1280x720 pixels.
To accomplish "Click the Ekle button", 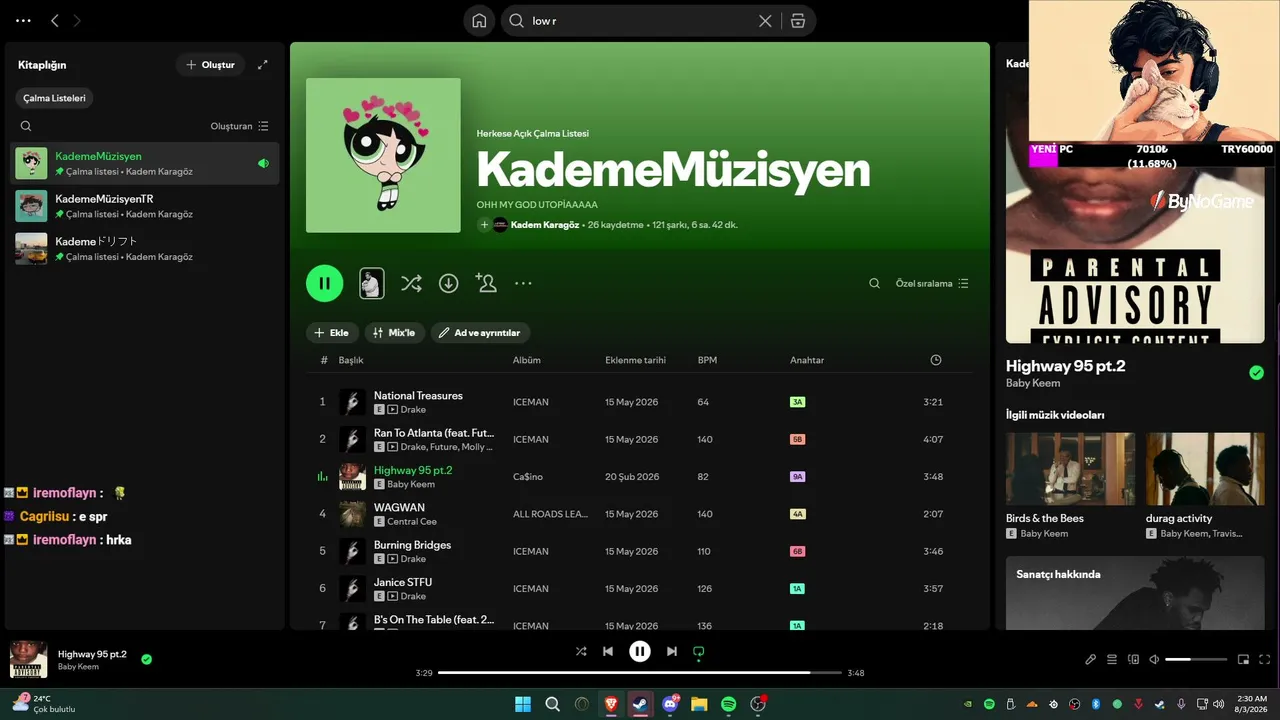I will point(331,333).
